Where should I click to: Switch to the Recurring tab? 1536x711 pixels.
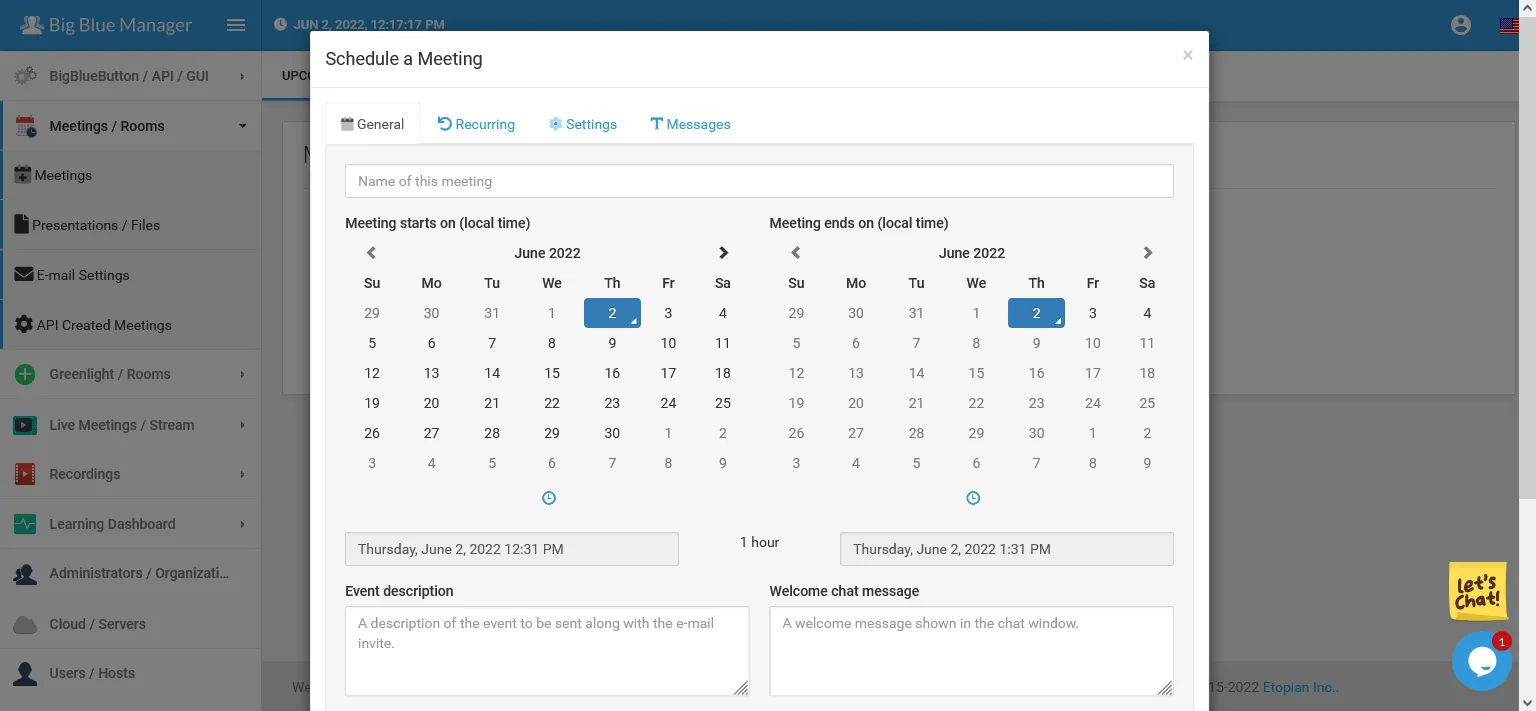click(476, 124)
